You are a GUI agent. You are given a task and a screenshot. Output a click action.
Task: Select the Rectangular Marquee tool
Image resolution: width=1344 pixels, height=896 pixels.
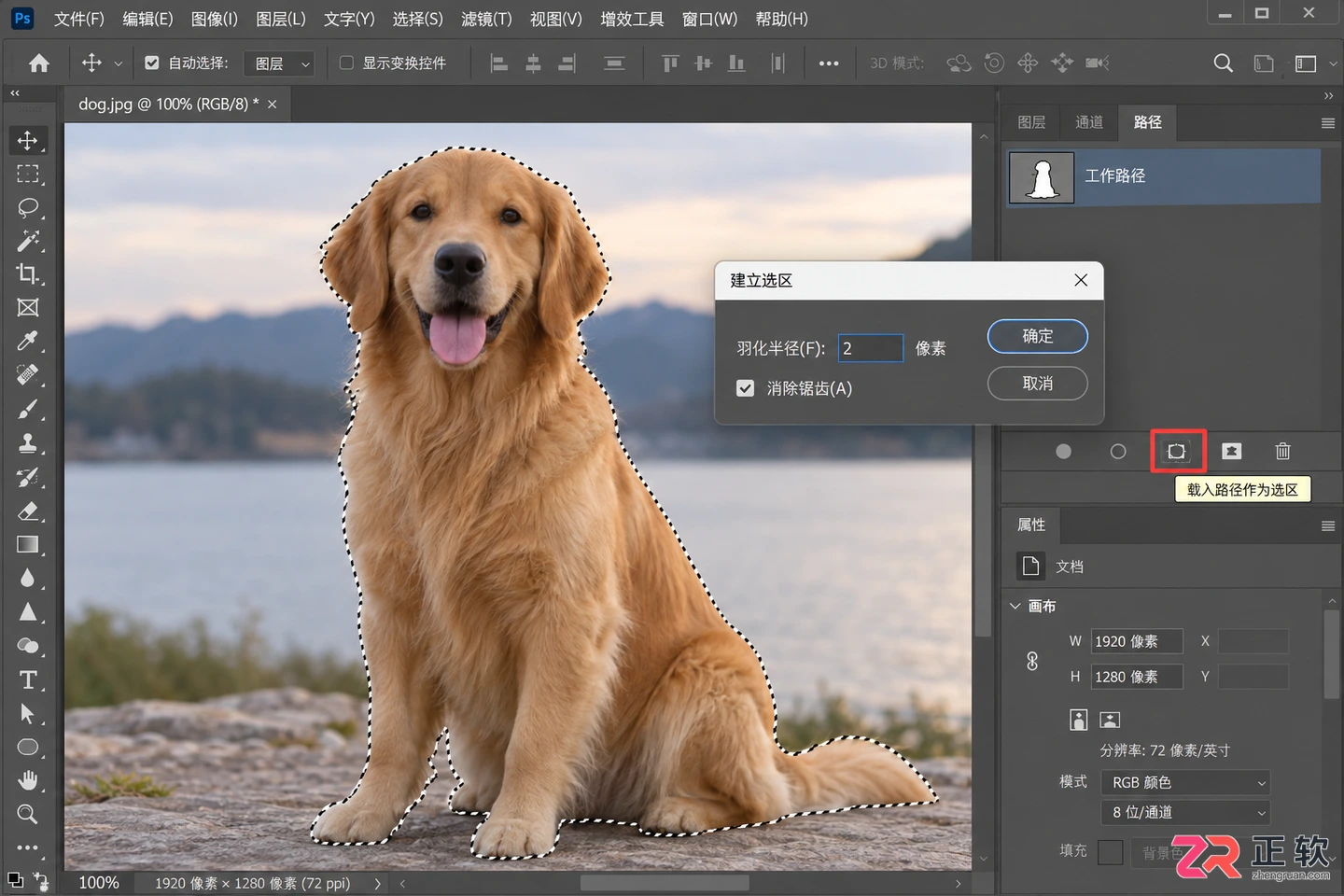27,174
